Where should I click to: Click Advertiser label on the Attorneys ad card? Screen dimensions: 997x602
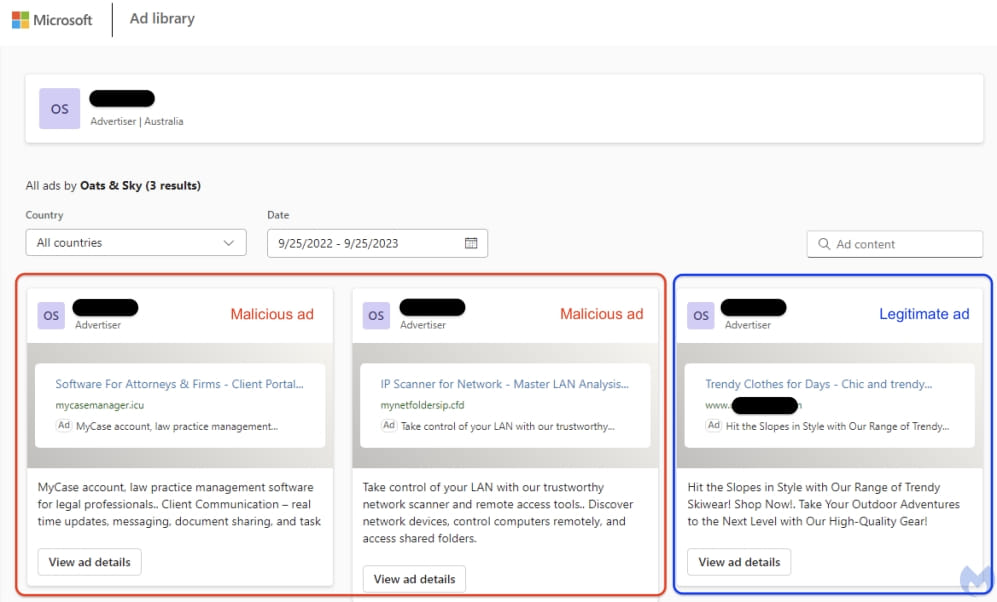(x=98, y=325)
